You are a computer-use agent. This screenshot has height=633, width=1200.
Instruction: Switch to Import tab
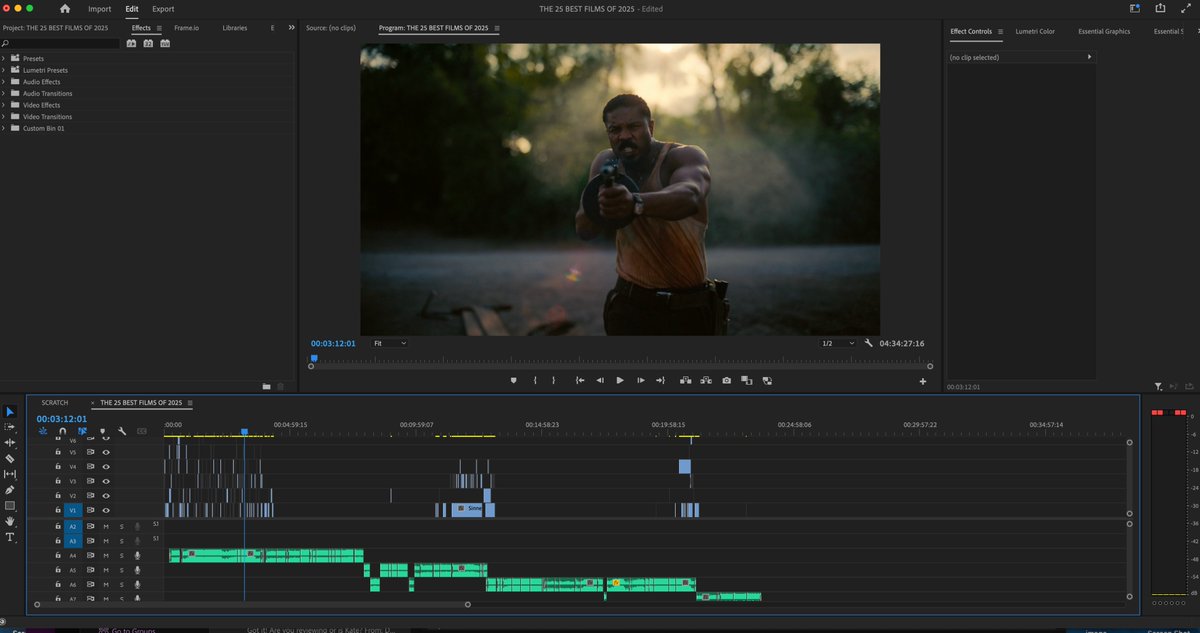100,9
